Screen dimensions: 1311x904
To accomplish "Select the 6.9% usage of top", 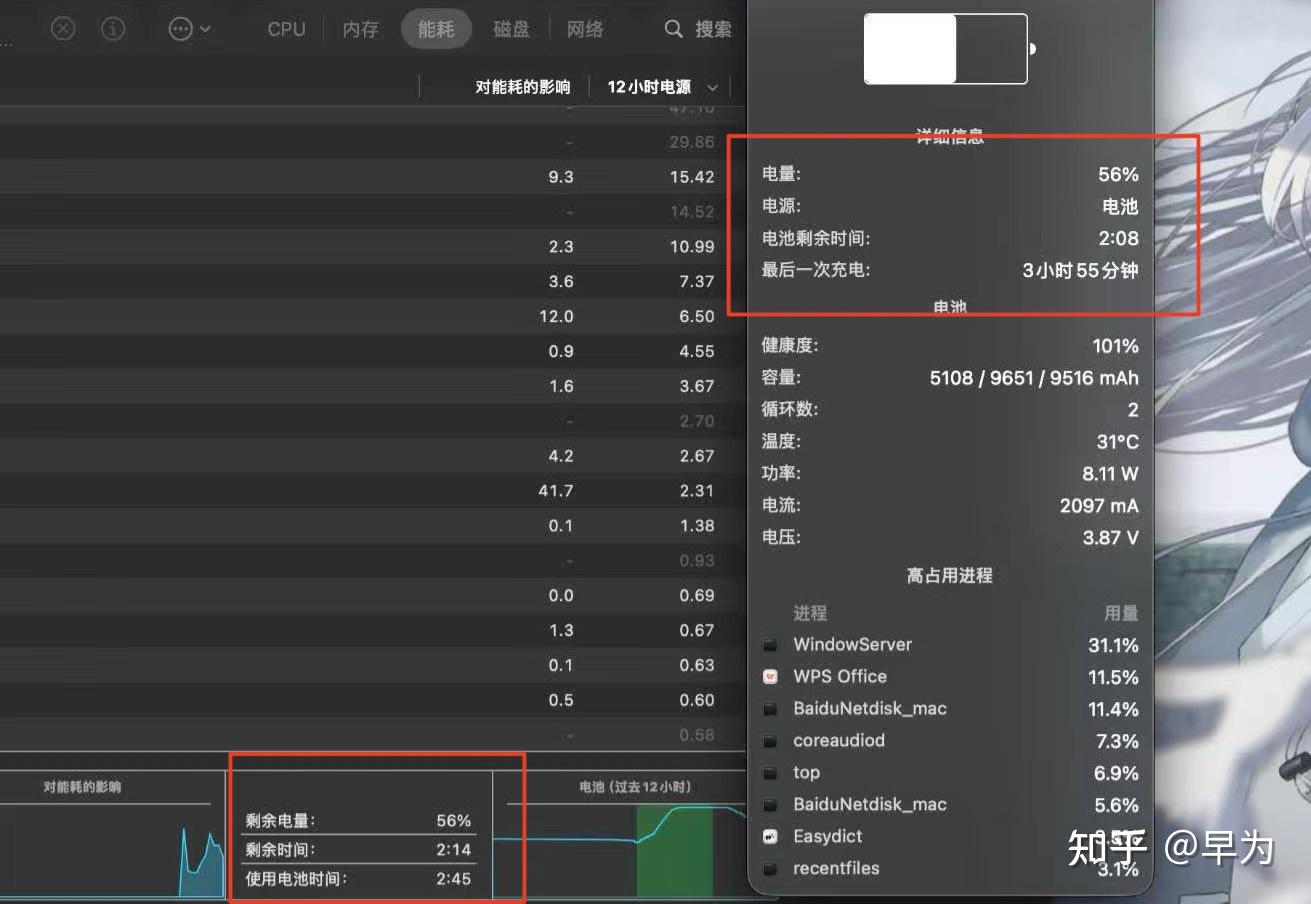I will (x=1117, y=773).
